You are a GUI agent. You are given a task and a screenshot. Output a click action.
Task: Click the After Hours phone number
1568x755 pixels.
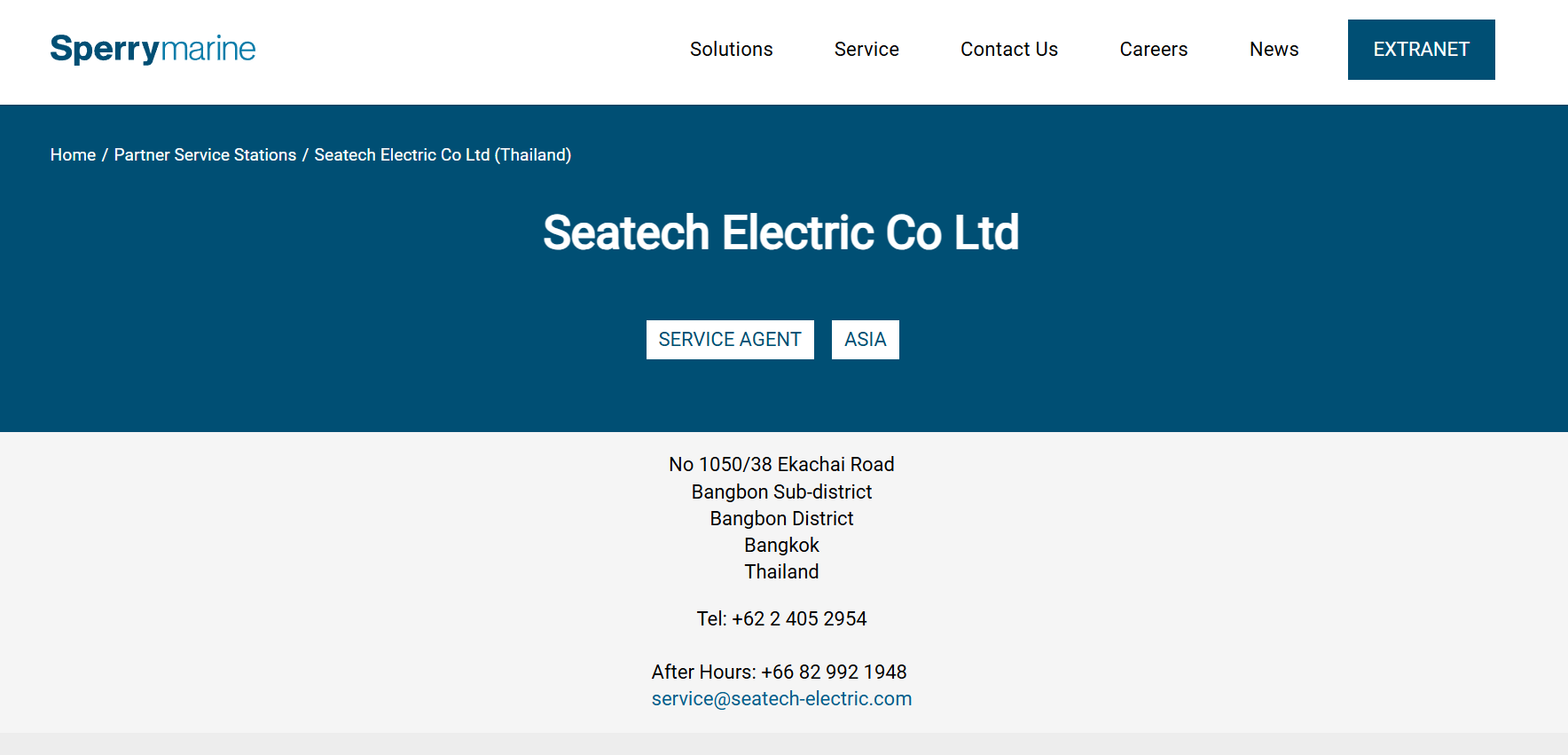(834, 672)
